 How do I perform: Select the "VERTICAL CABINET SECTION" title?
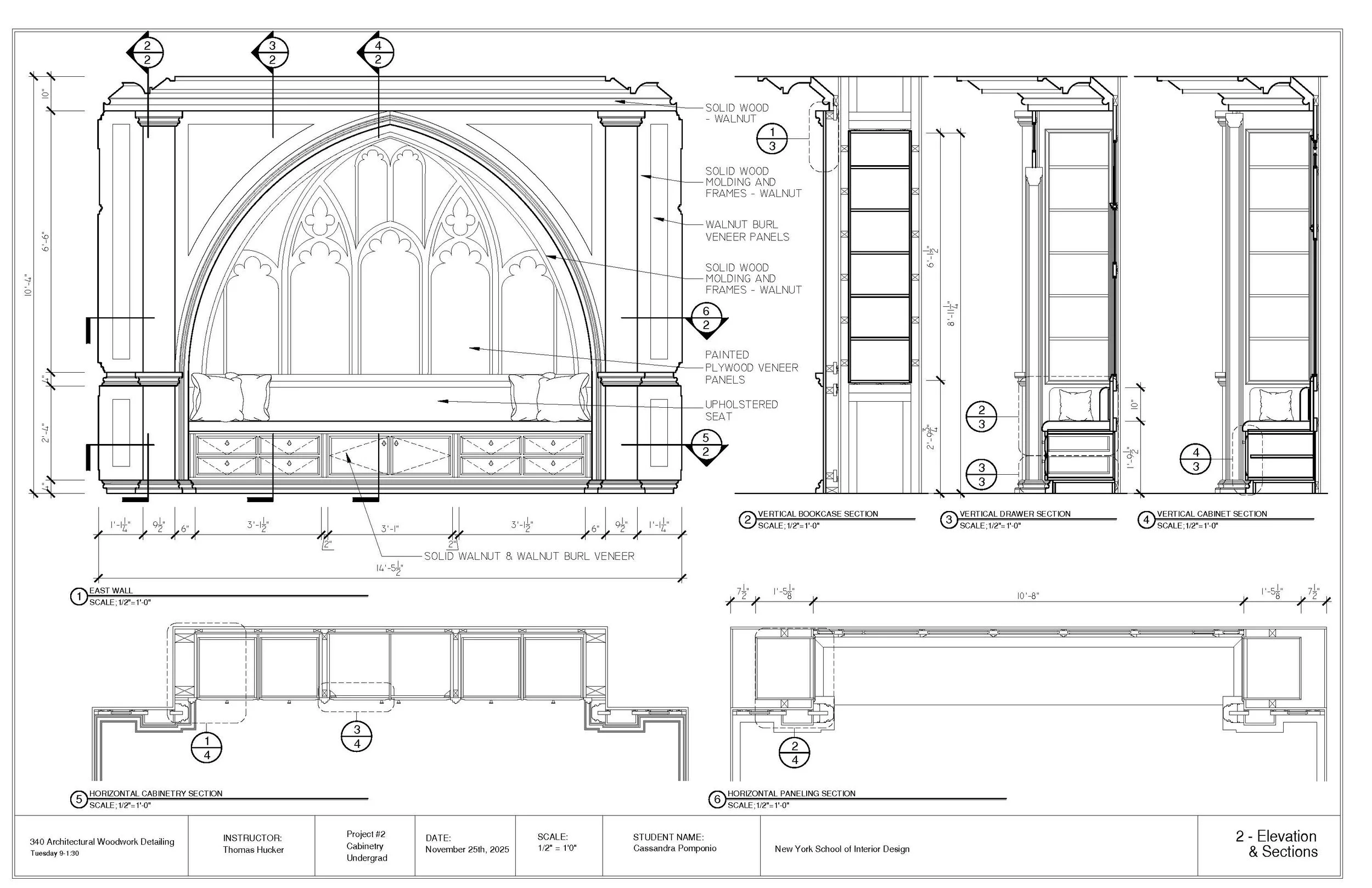pyautogui.click(x=1212, y=514)
